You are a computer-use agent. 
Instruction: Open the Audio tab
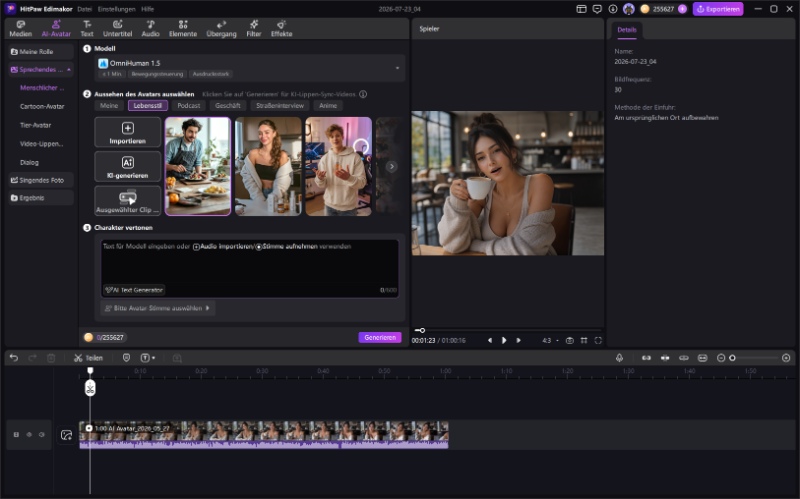[x=151, y=29]
